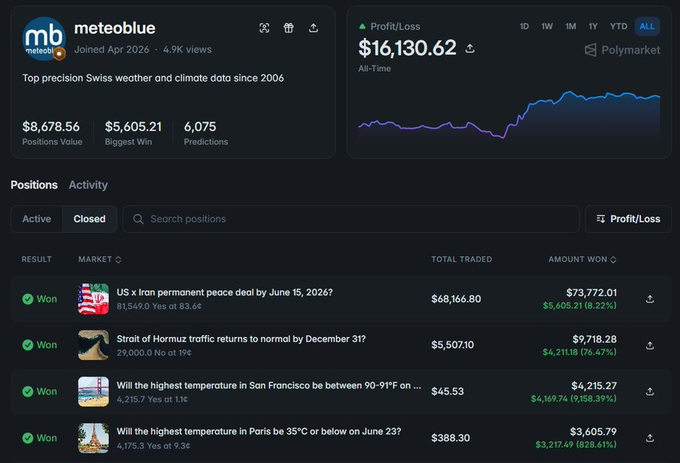680x463 pixels.
Task: Click the 6,075 Predictions count
Action: 200,127
